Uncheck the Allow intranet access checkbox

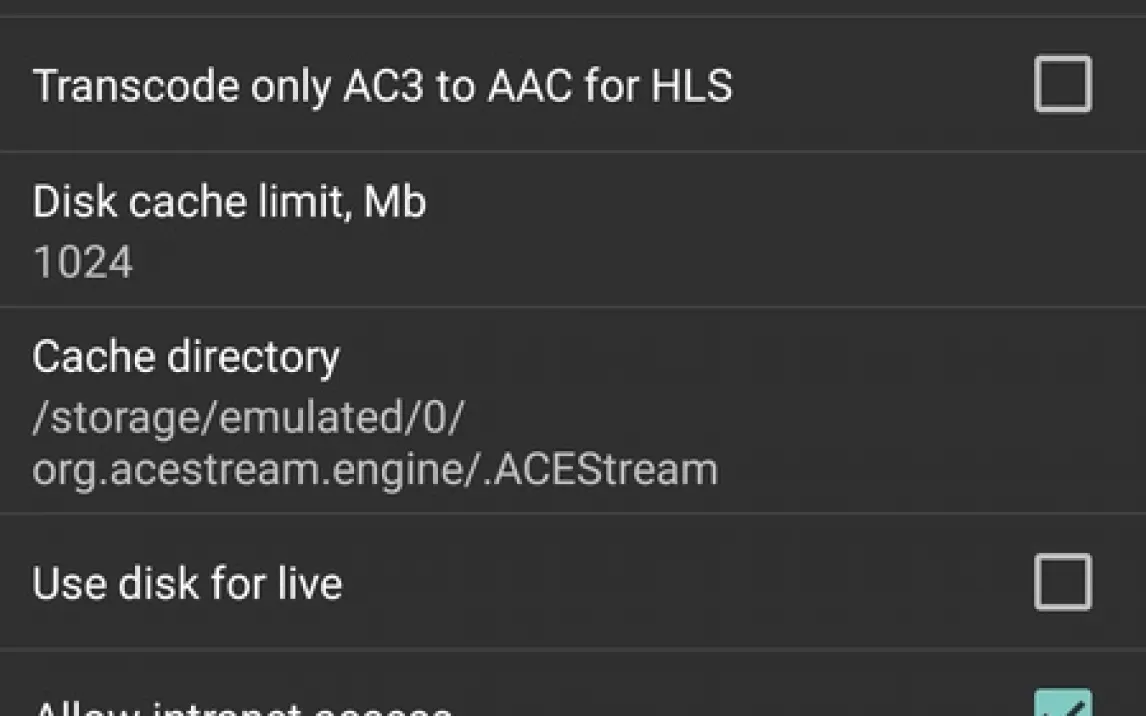pos(1062,706)
